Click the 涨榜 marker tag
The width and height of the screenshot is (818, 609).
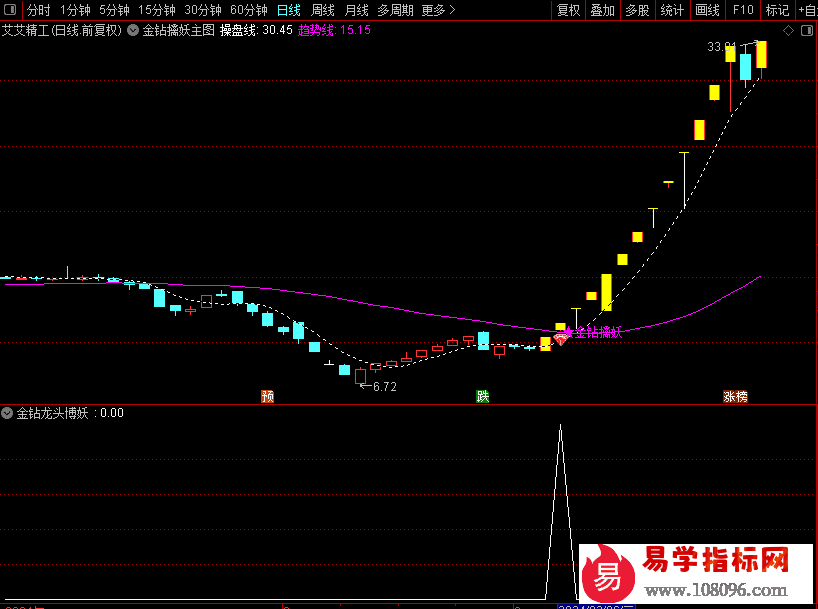[735, 396]
